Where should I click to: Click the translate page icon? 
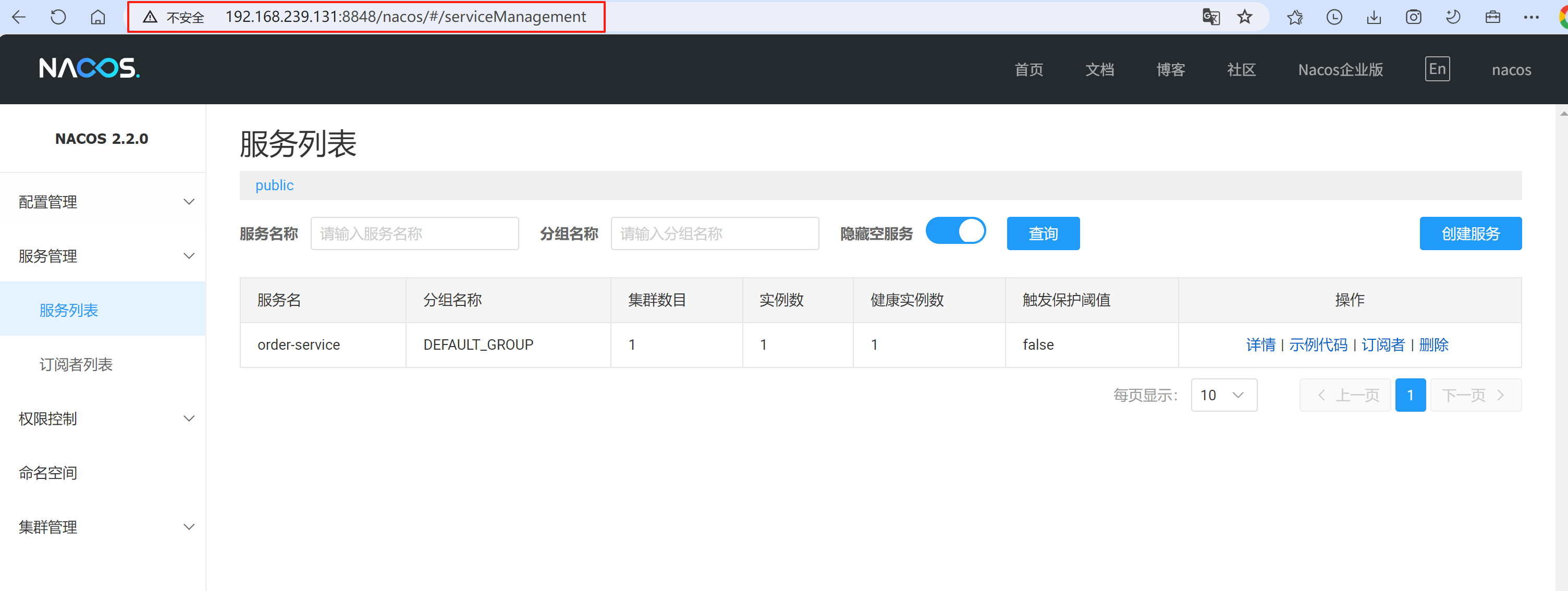tap(1211, 17)
